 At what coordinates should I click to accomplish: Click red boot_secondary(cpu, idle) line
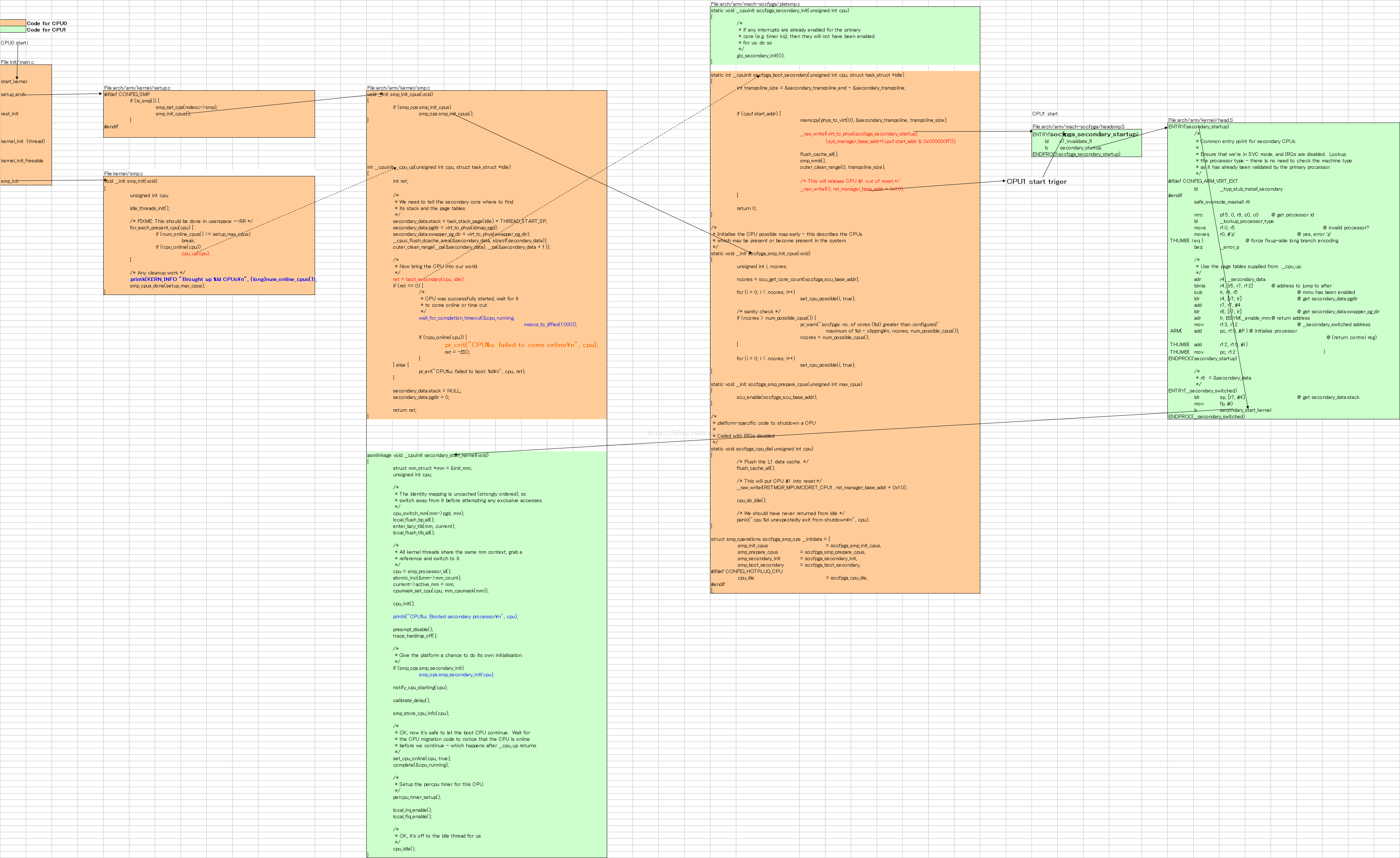pos(428,279)
